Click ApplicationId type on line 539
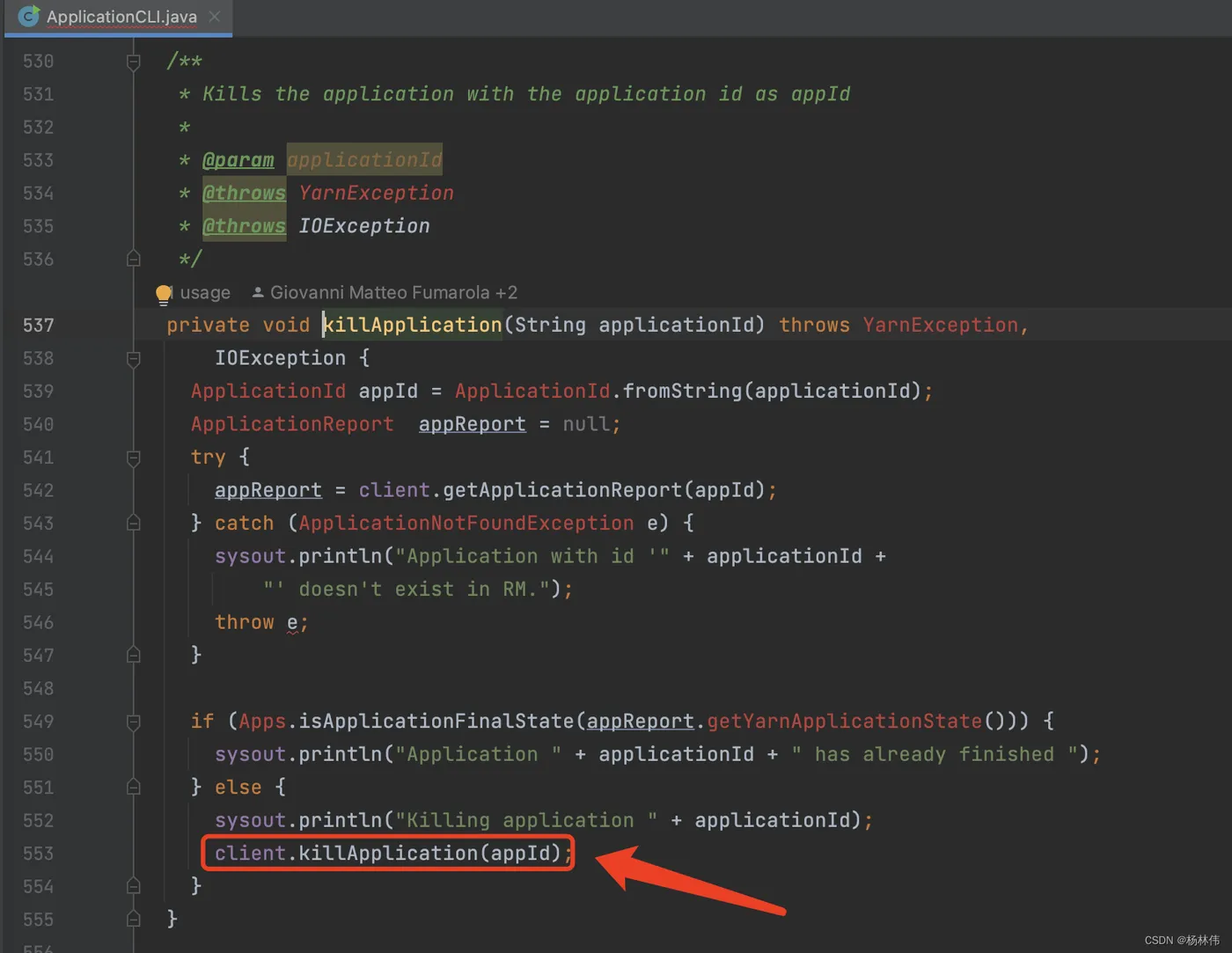This screenshot has width=1232, height=953. pyautogui.click(x=268, y=391)
